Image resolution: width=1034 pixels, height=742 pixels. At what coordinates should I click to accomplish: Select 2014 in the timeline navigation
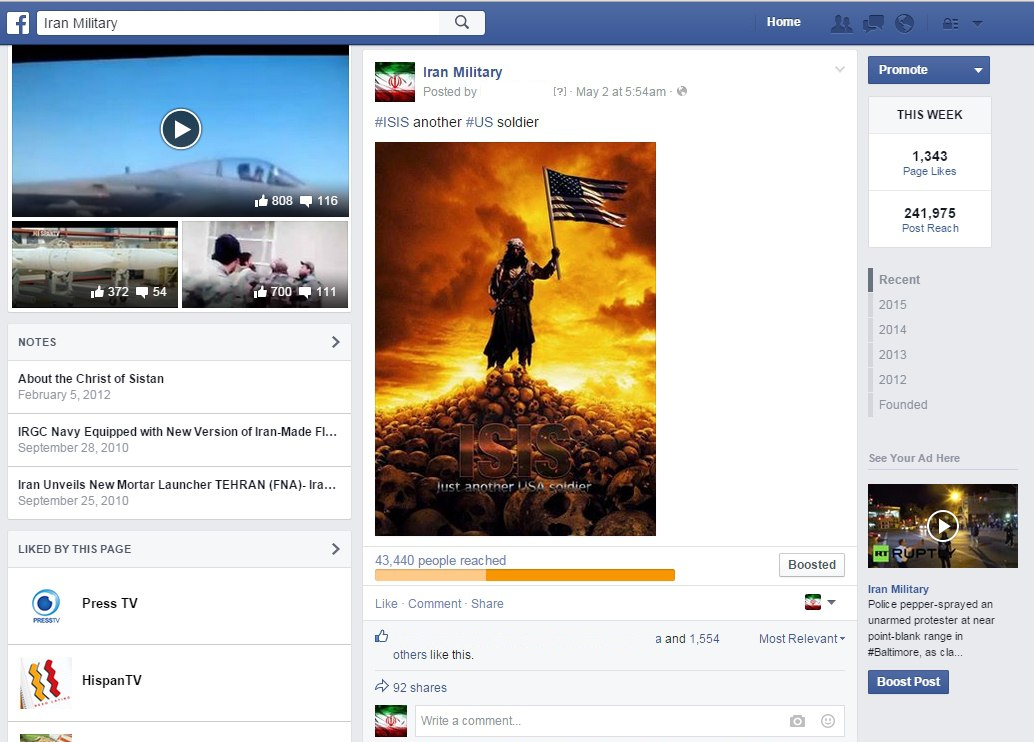tap(892, 330)
